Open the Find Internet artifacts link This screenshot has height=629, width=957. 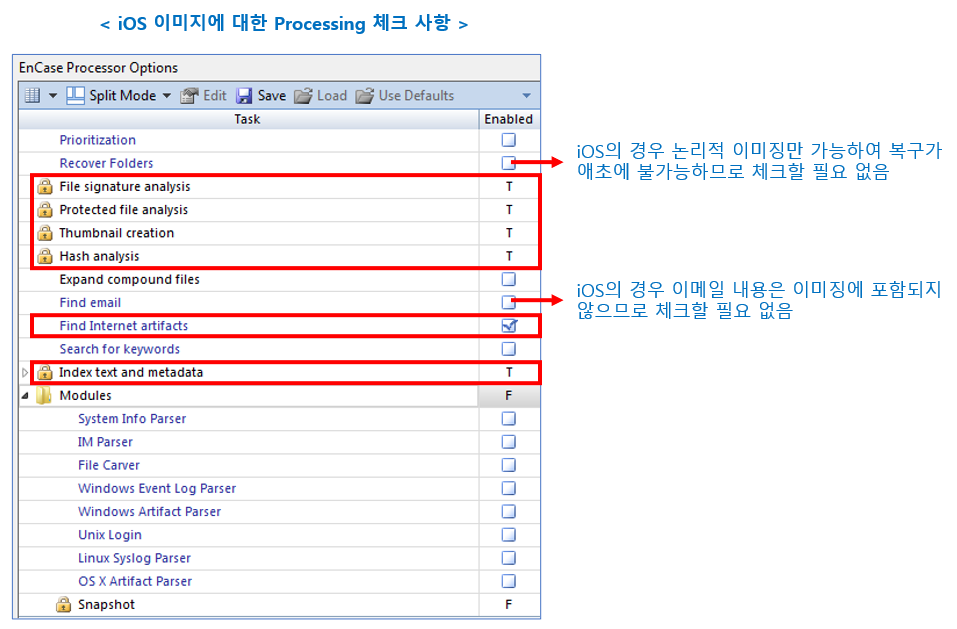point(124,326)
